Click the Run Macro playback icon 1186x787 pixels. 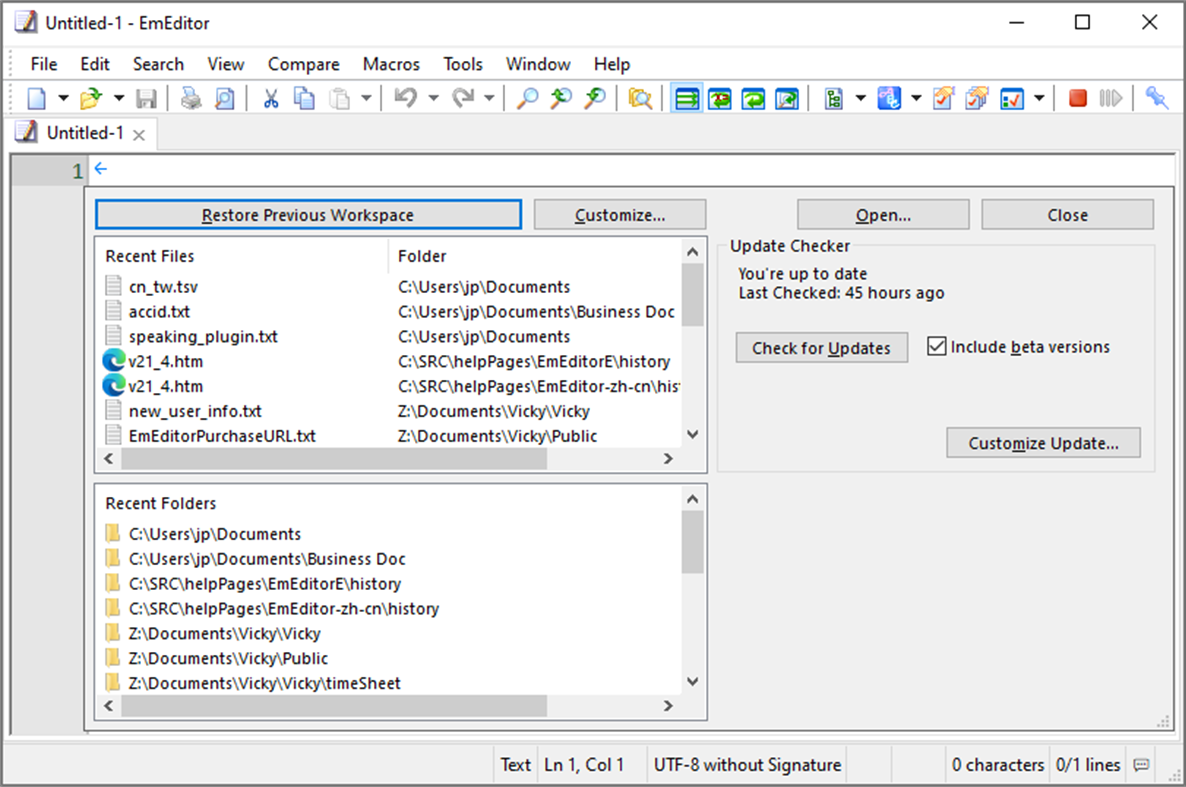(x=1111, y=97)
